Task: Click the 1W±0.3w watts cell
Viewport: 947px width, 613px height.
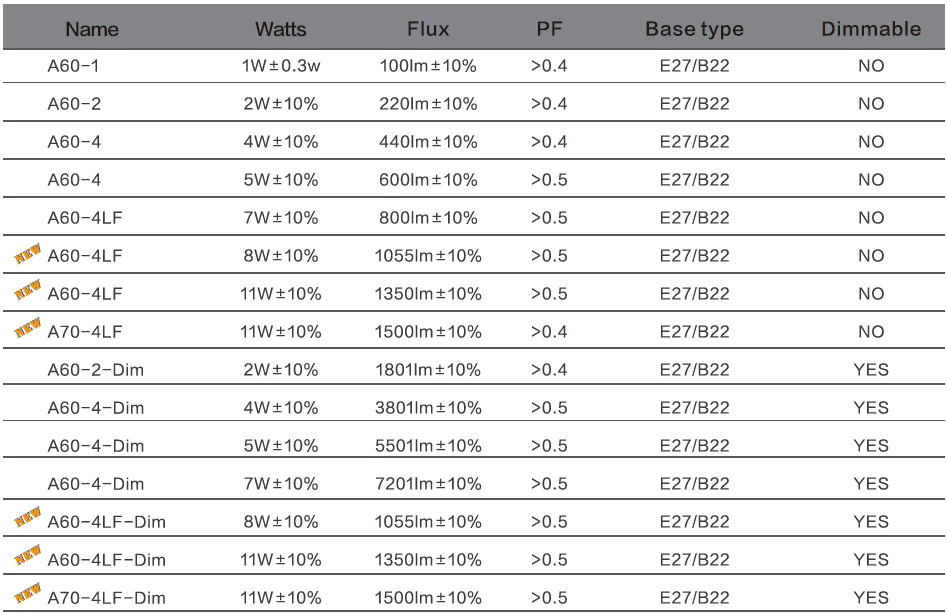Action: [x=281, y=66]
